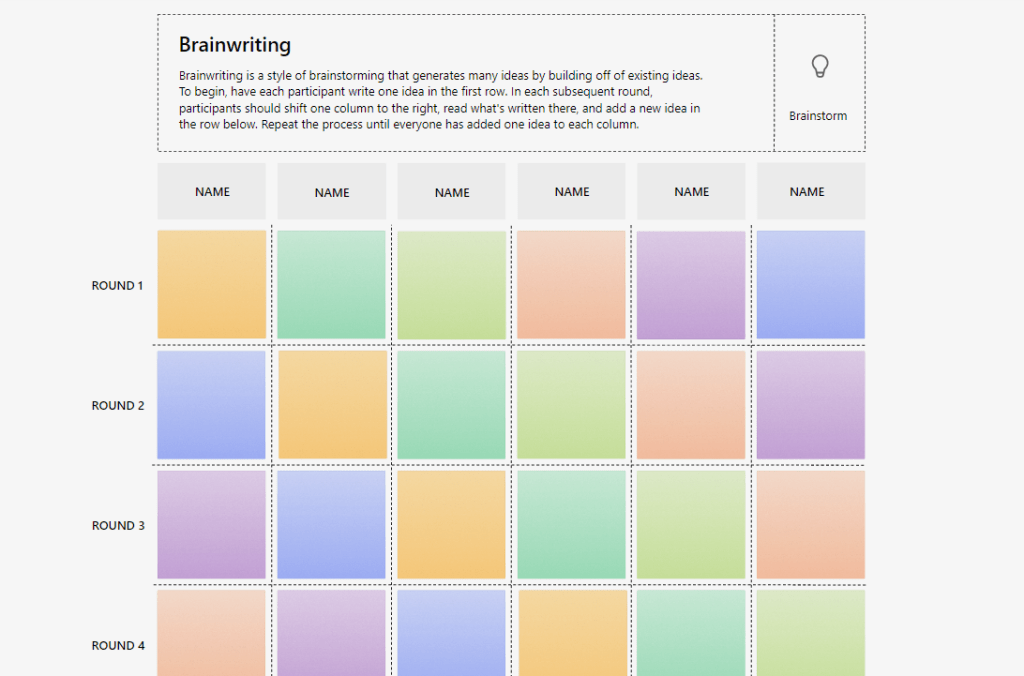
Task: Select the dark green sticky note in Round 3
Action: 571,525
